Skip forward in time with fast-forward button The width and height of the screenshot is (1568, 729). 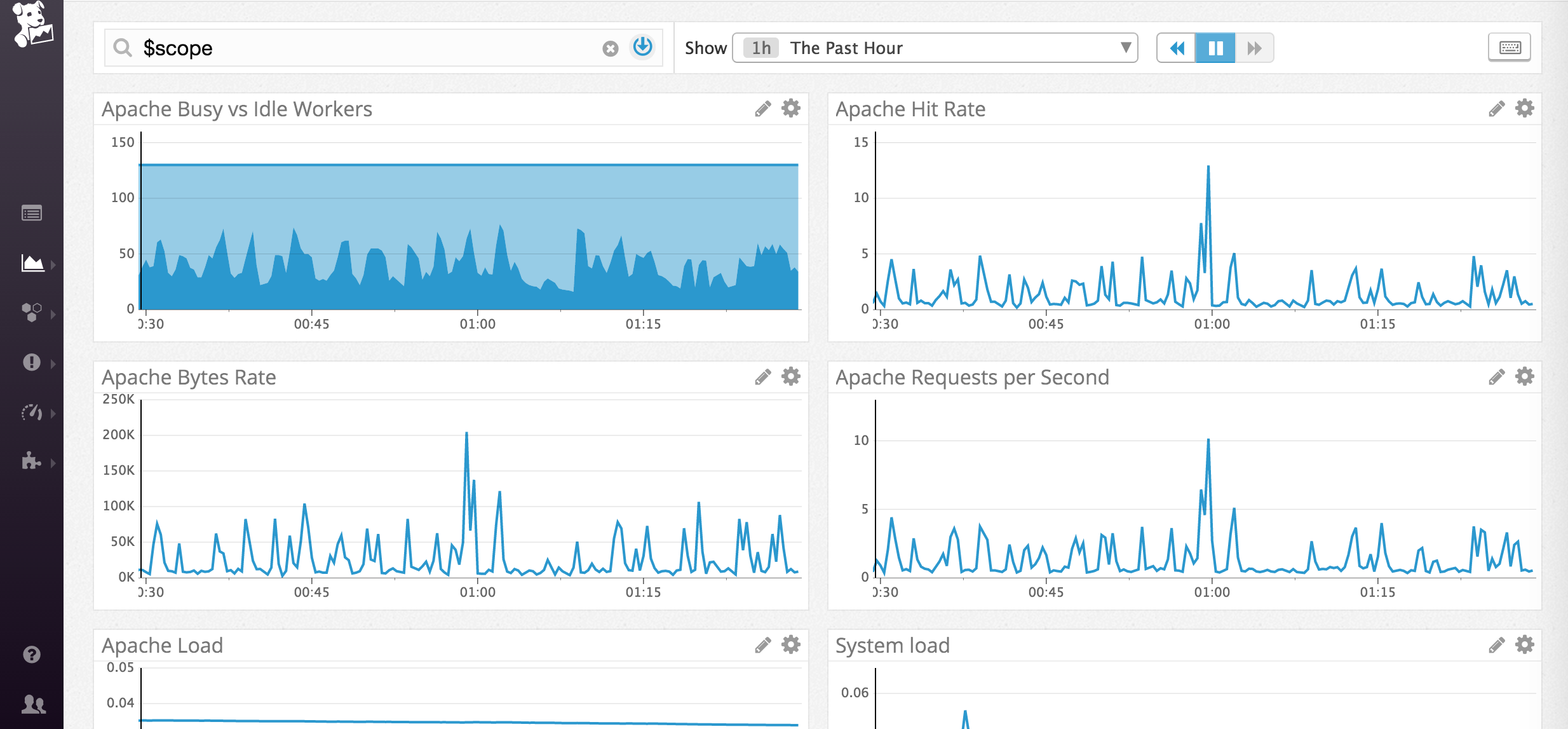pyautogui.click(x=1255, y=48)
